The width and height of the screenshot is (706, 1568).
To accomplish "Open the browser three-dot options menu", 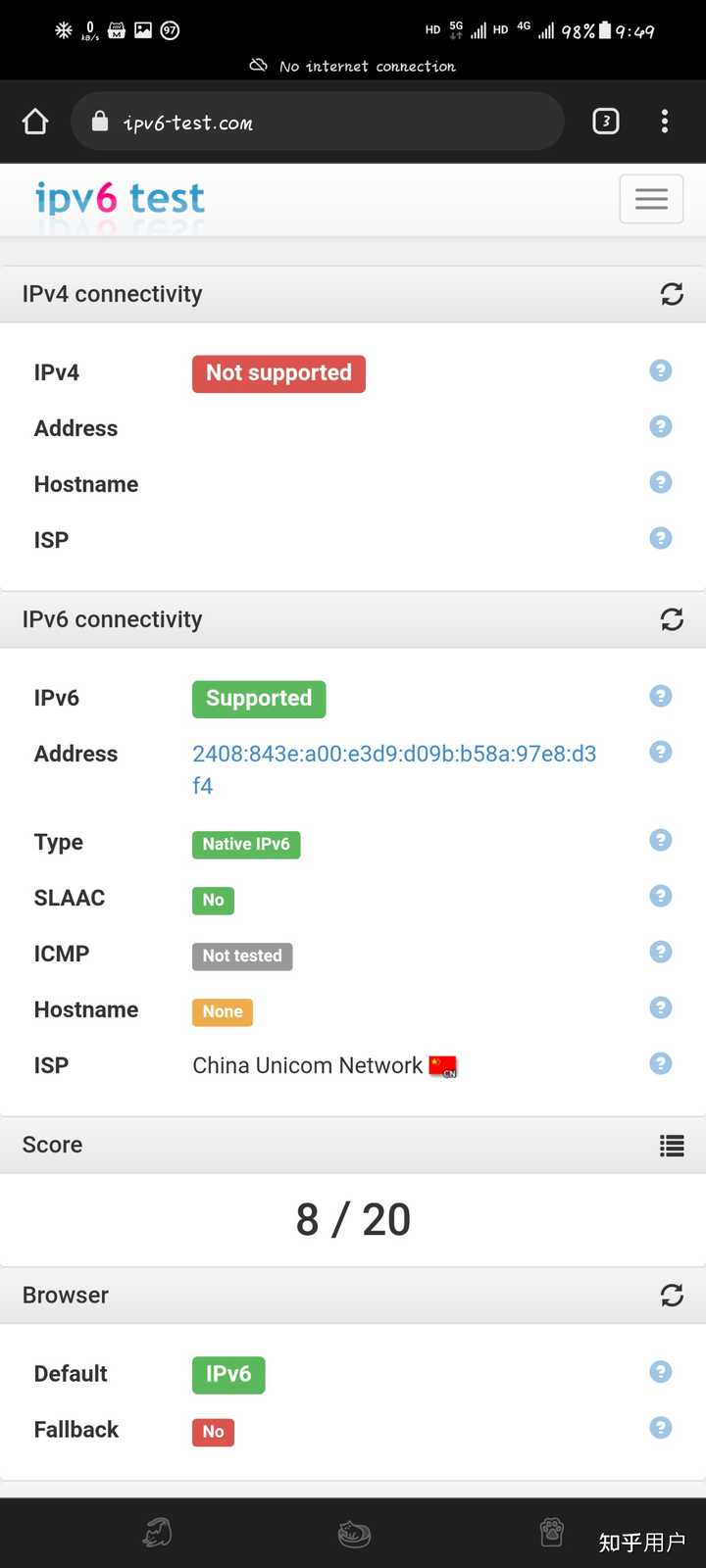I will [x=665, y=121].
